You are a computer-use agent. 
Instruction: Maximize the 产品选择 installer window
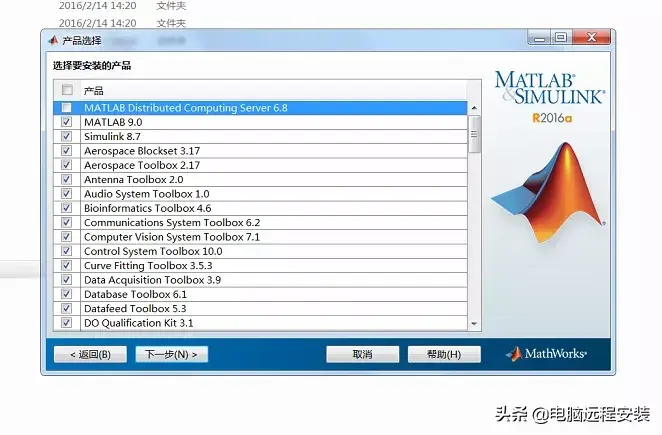pyautogui.click(x=561, y=38)
